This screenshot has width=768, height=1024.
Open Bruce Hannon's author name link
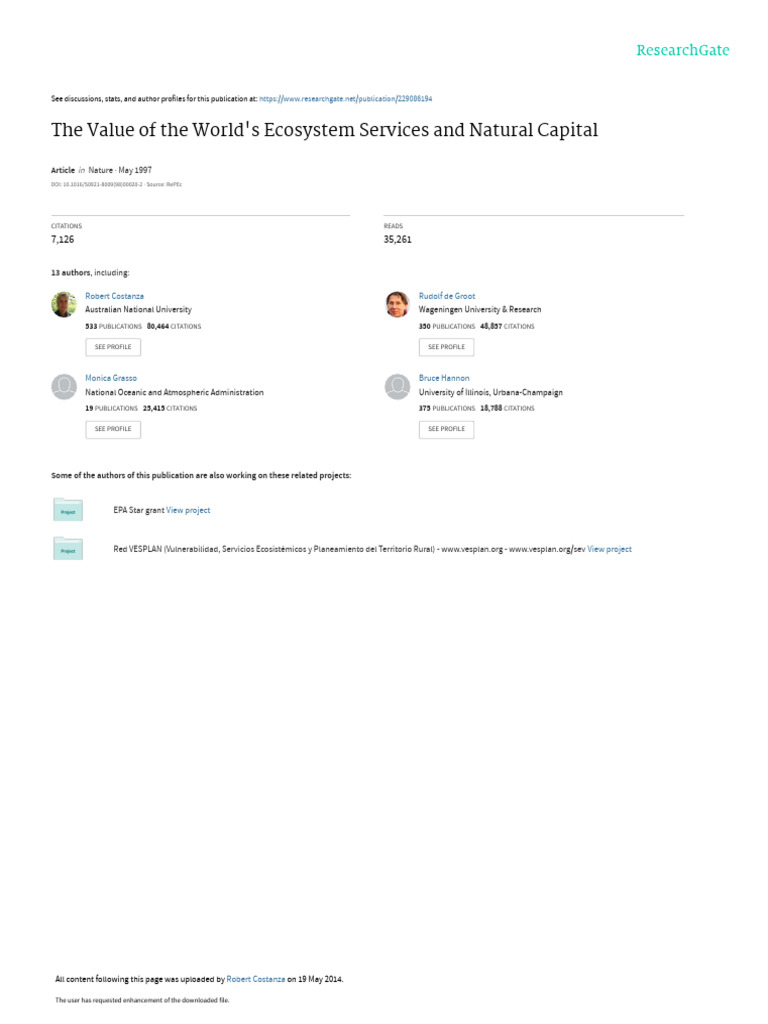click(444, 378)
